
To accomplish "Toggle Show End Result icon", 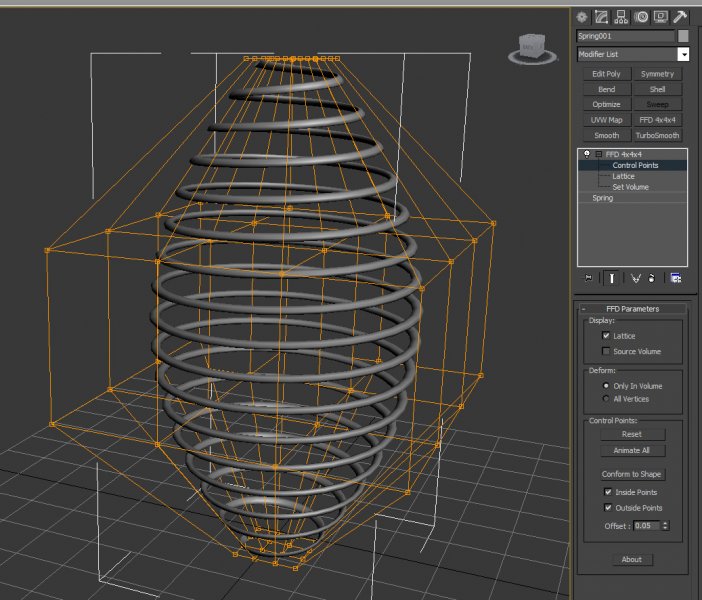I will 611,278.
